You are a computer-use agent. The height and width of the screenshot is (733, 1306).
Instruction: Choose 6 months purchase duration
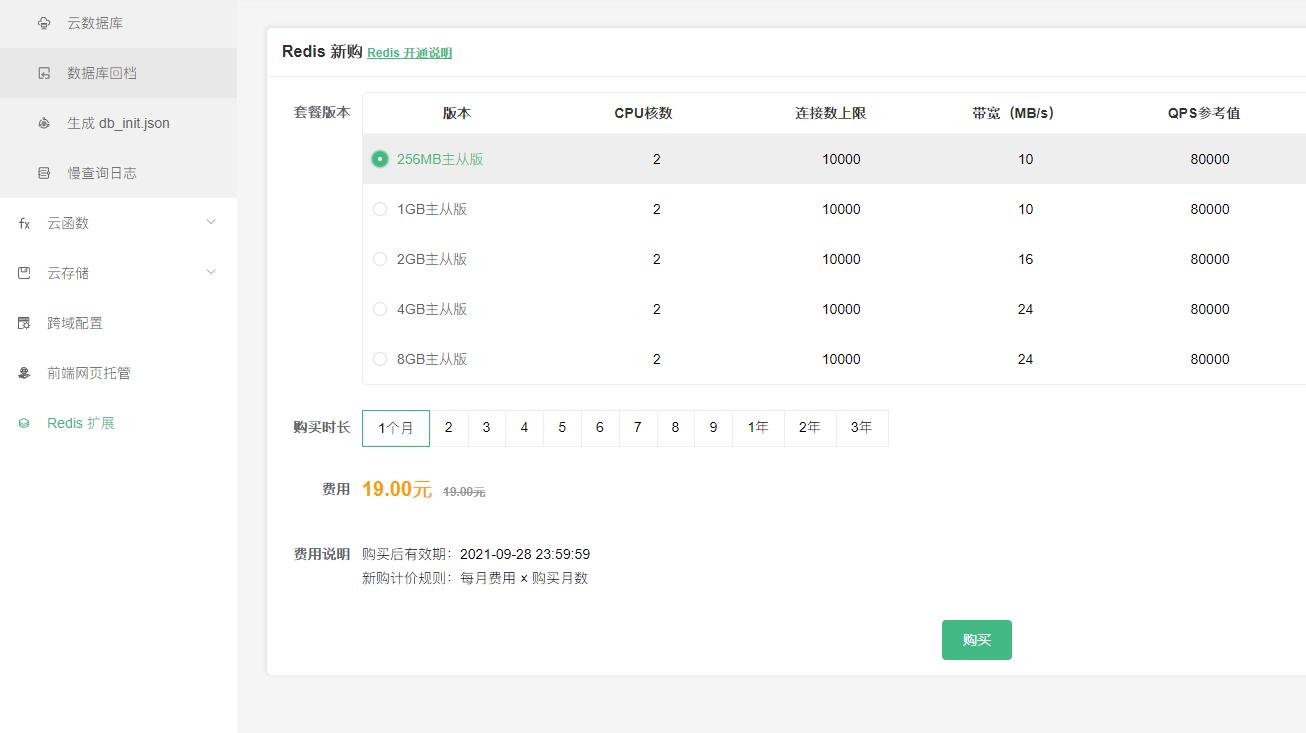[600, 428]
